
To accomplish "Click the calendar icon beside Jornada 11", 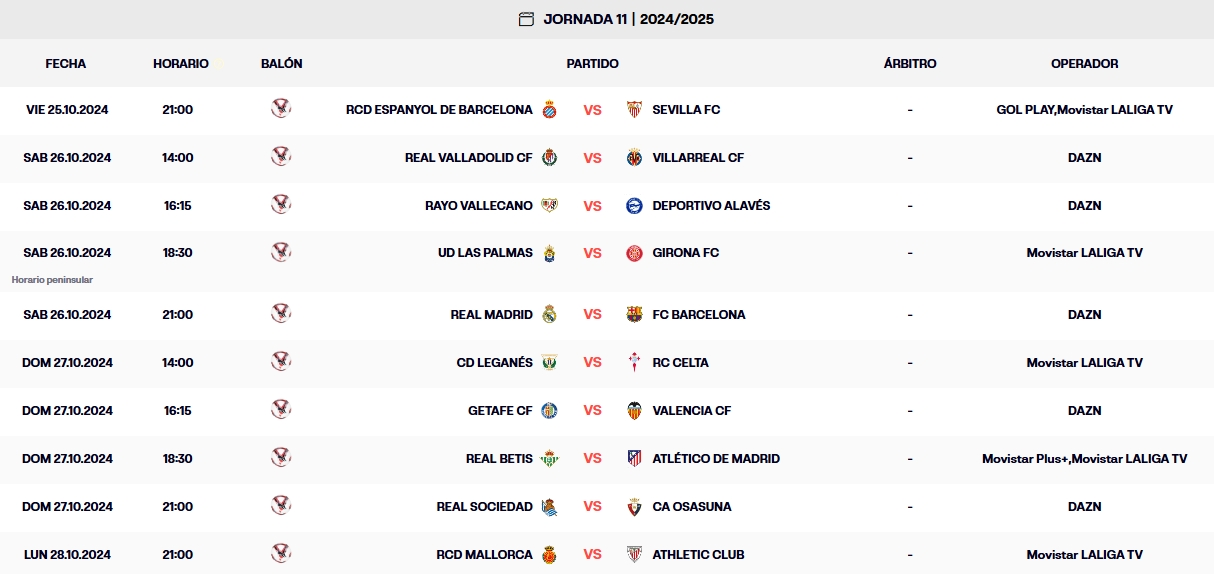I will coord(526,19).
